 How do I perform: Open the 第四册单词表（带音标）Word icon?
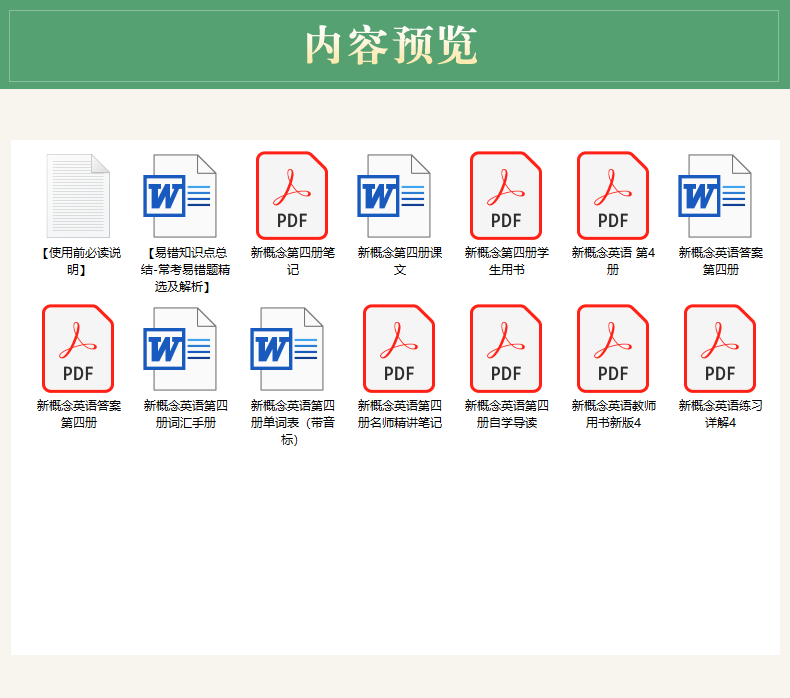pyautogui.click(x=287, y=349)
